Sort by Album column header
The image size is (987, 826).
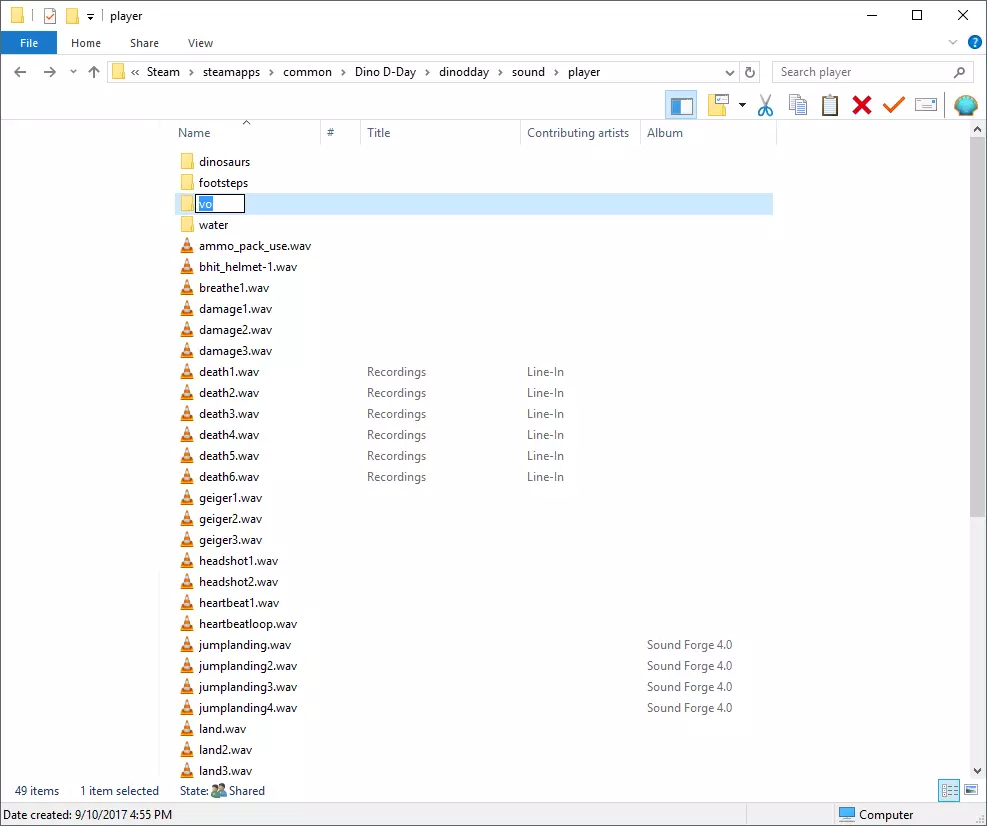(665, 133)
